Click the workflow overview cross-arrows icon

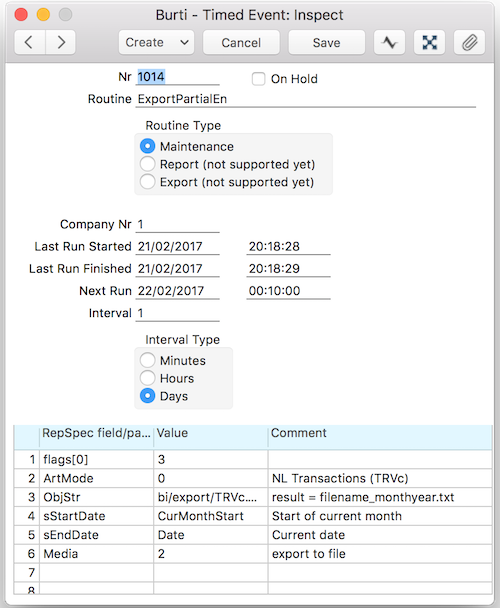pyautogui.click(x=429, y=42)
